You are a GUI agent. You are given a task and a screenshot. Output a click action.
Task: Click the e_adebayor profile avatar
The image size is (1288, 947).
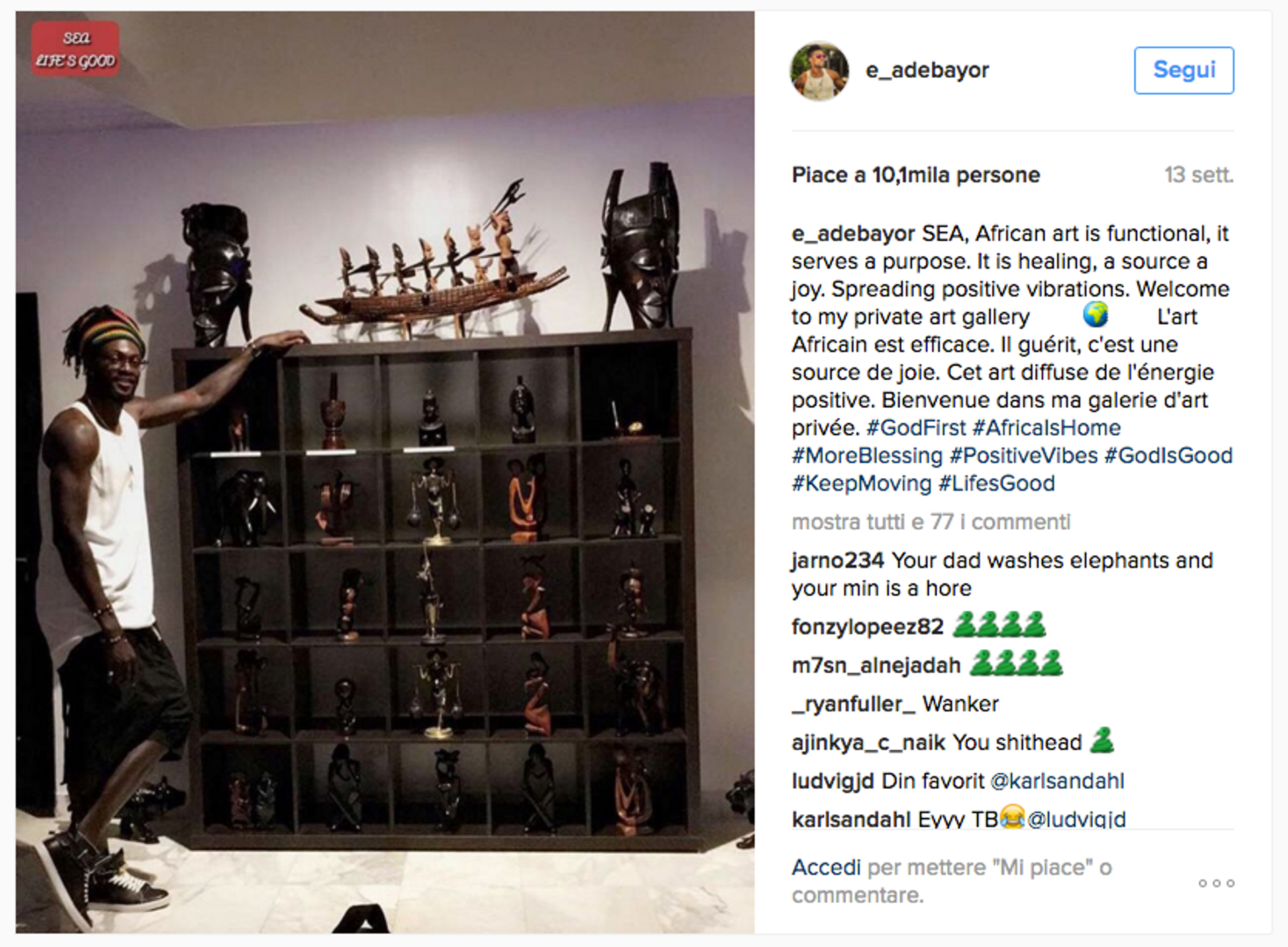pos(819,70)
